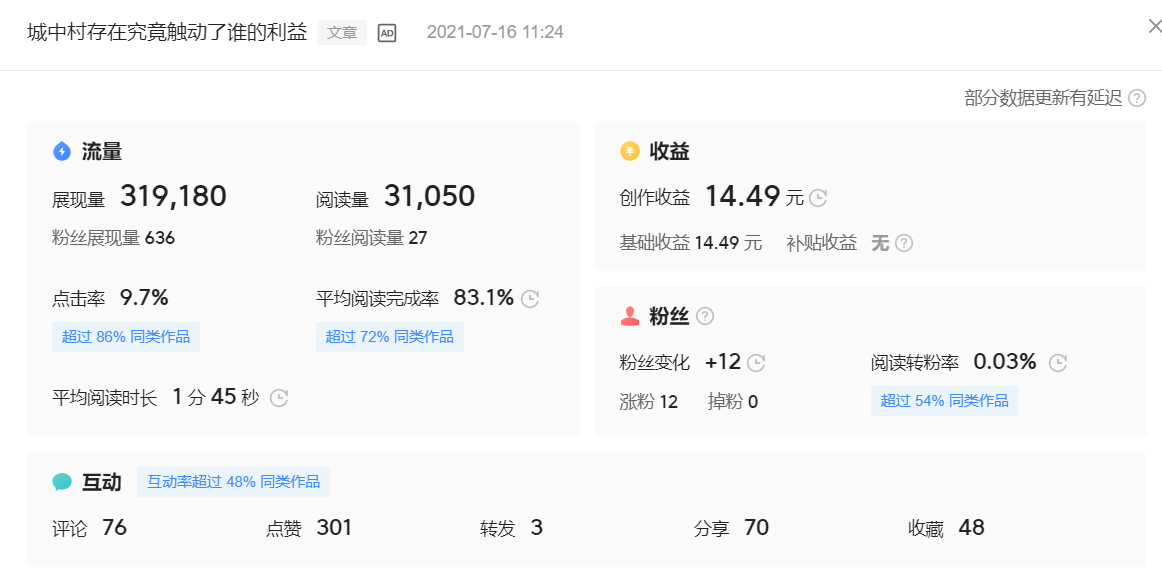Click the clock icon beside 粉丝变化
1162x583 pixels.
coord(757,363)
